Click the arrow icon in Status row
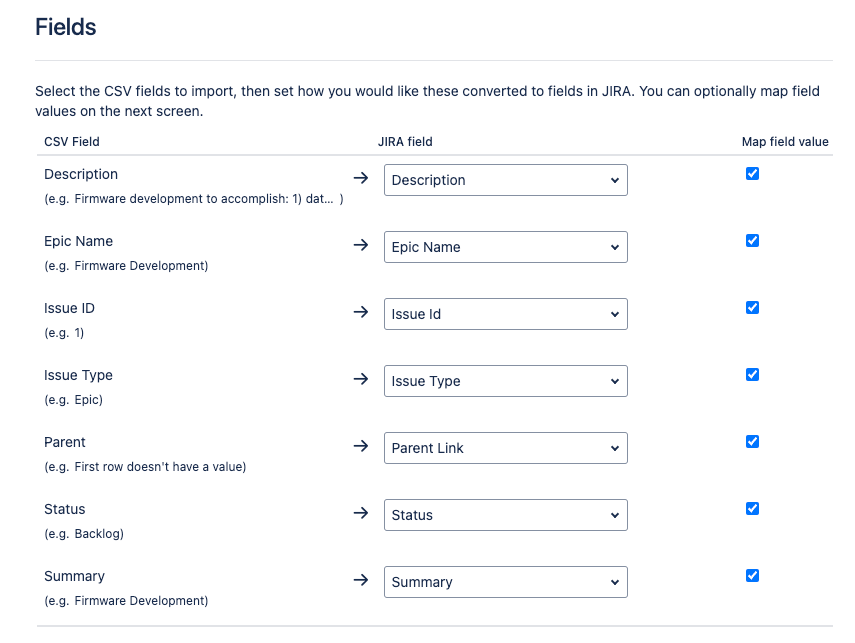The width and height of the screenshot is (855, 643). [360, 513]
